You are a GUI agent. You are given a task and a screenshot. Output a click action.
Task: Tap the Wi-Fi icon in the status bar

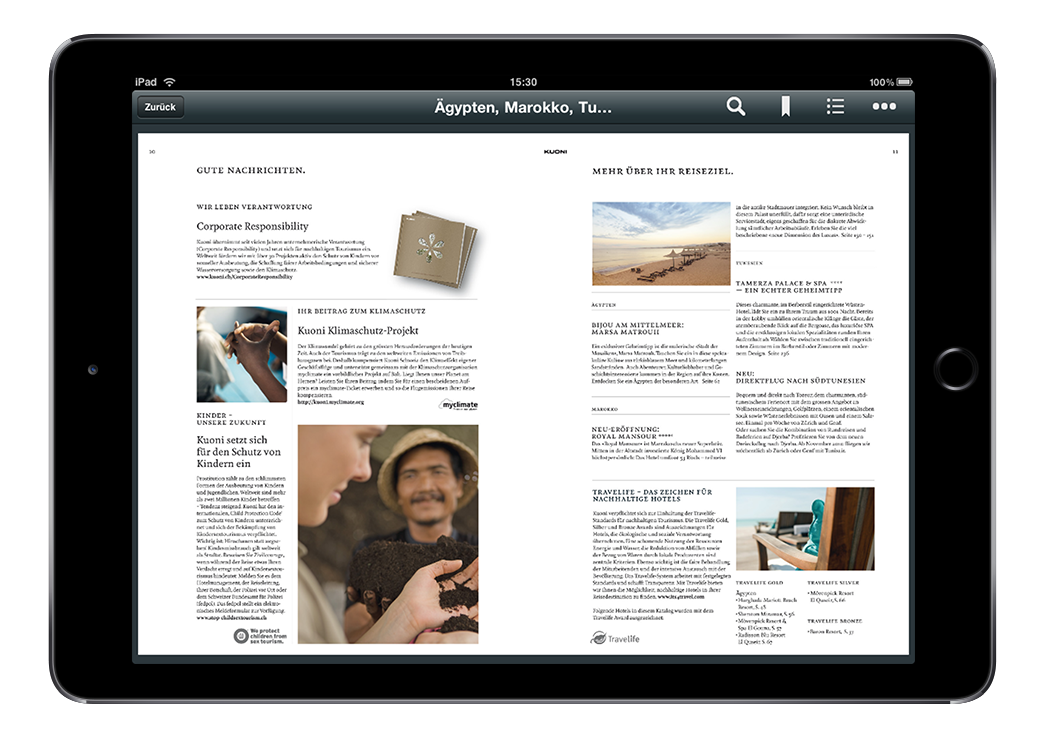pos(170,82)
